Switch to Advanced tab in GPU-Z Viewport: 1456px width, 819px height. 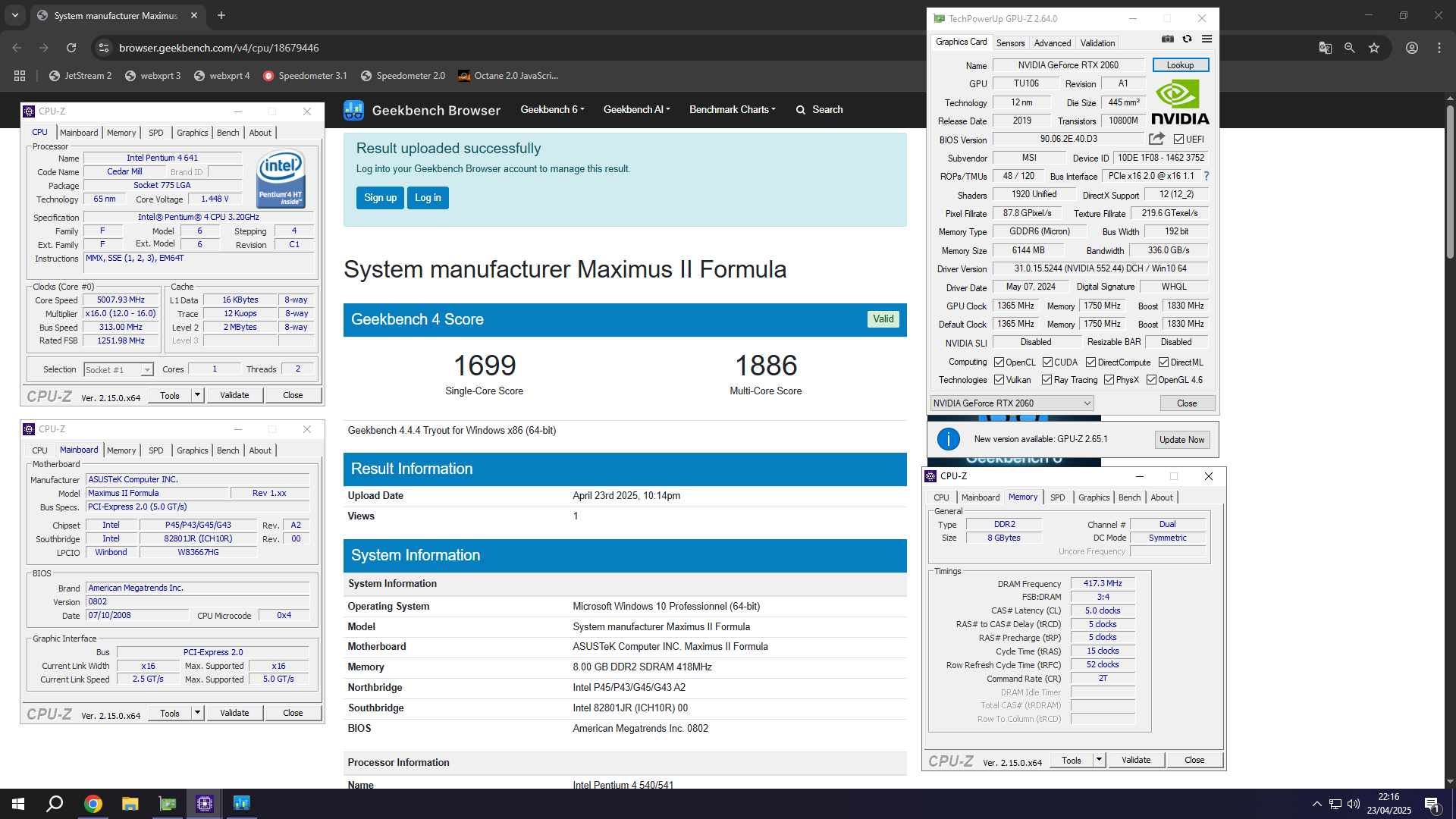pyautogui.click(x=1053, y=43)
